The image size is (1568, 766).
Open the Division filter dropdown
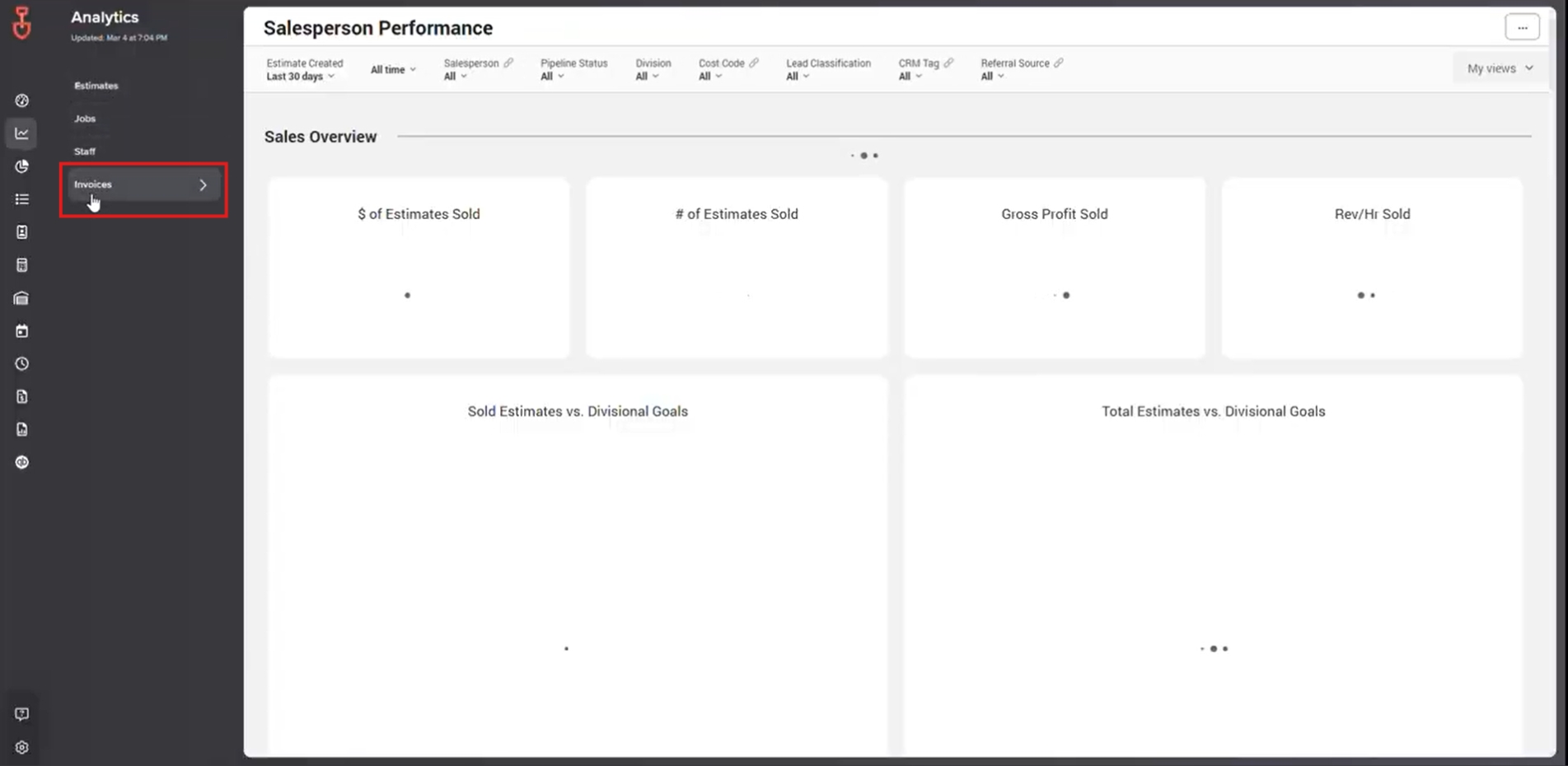pos(647,77)
